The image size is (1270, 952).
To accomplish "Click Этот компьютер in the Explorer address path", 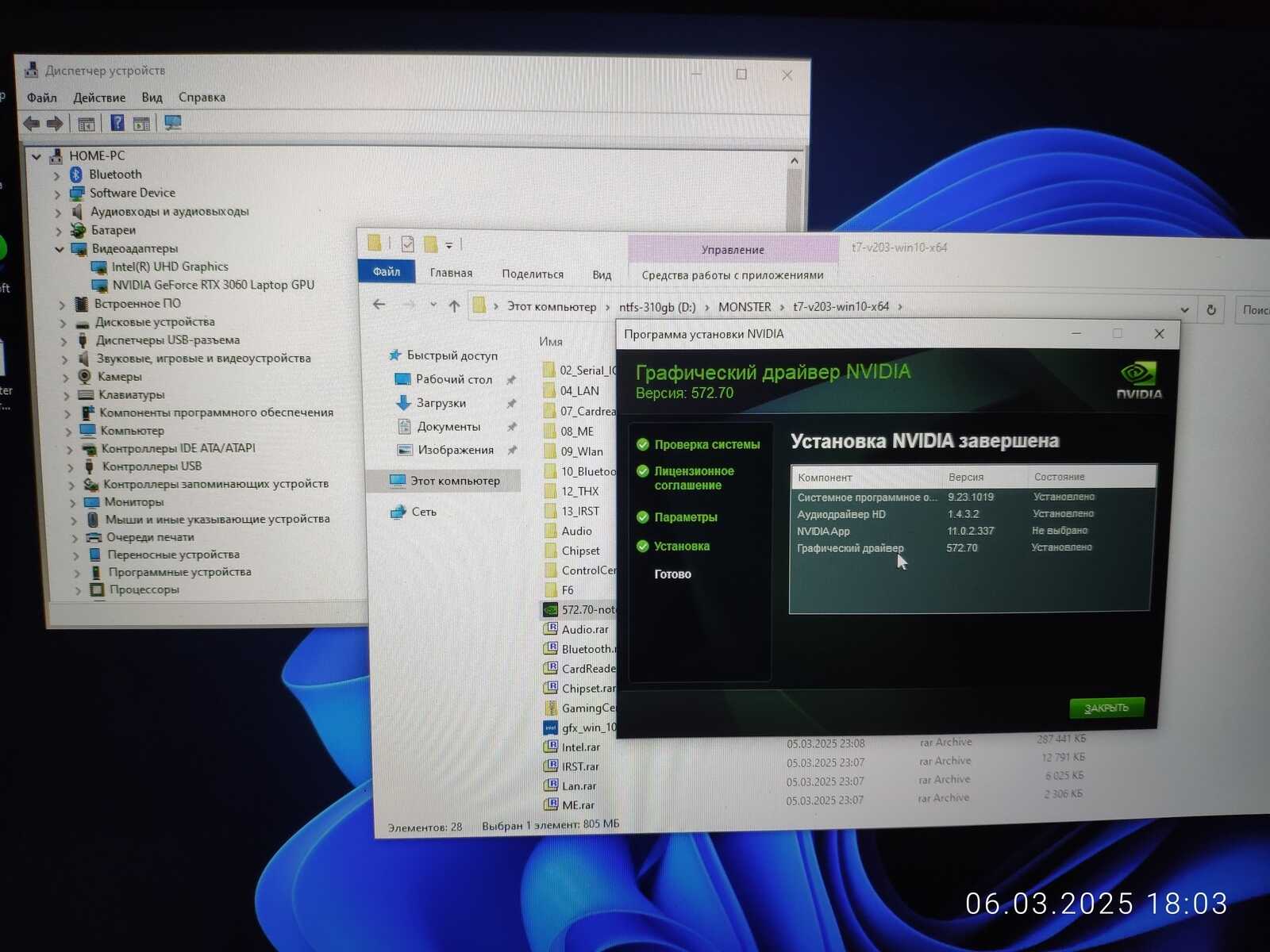I will (552, 306).
